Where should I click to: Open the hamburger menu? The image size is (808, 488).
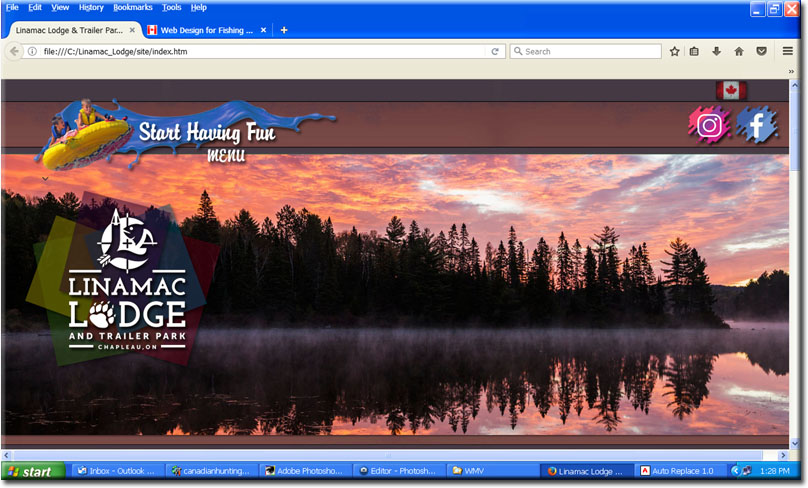(x=787, y=51)
